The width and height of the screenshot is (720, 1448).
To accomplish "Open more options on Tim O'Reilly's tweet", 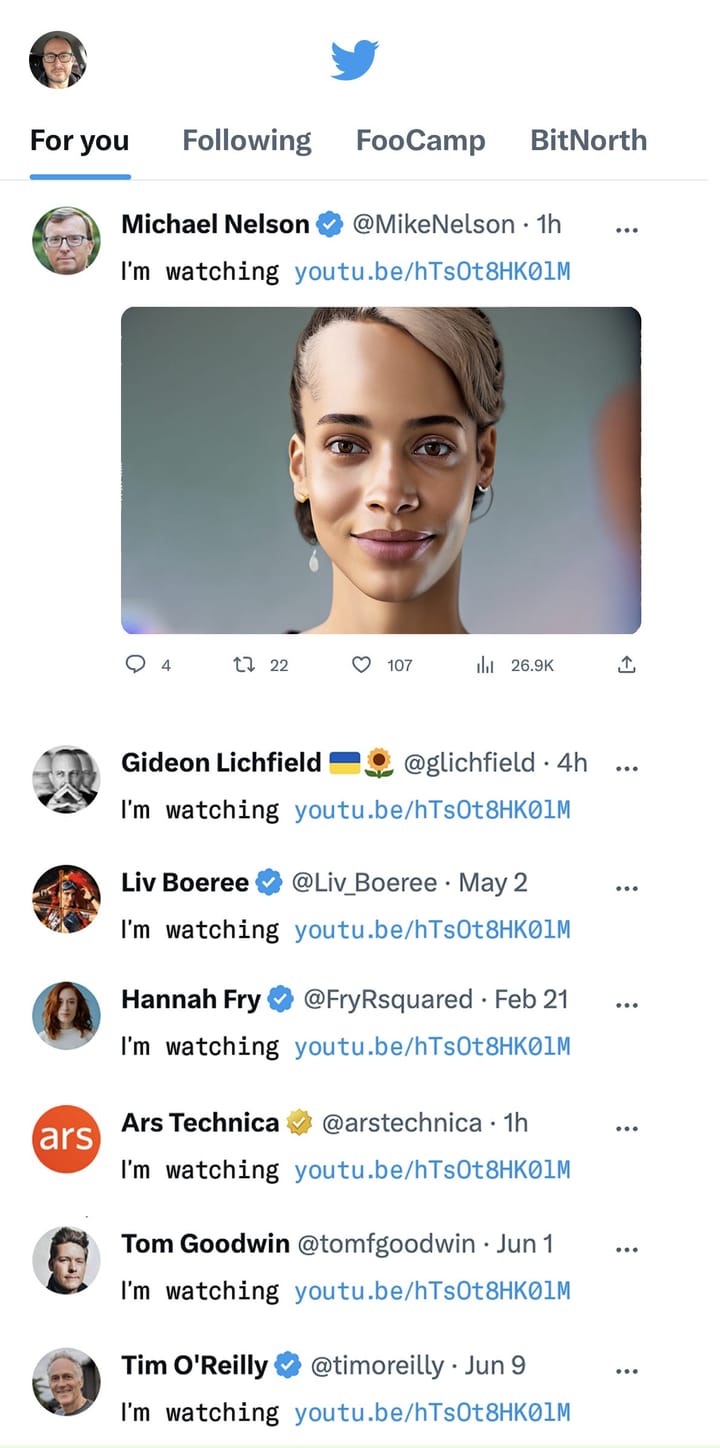I will click(627, 1370).
